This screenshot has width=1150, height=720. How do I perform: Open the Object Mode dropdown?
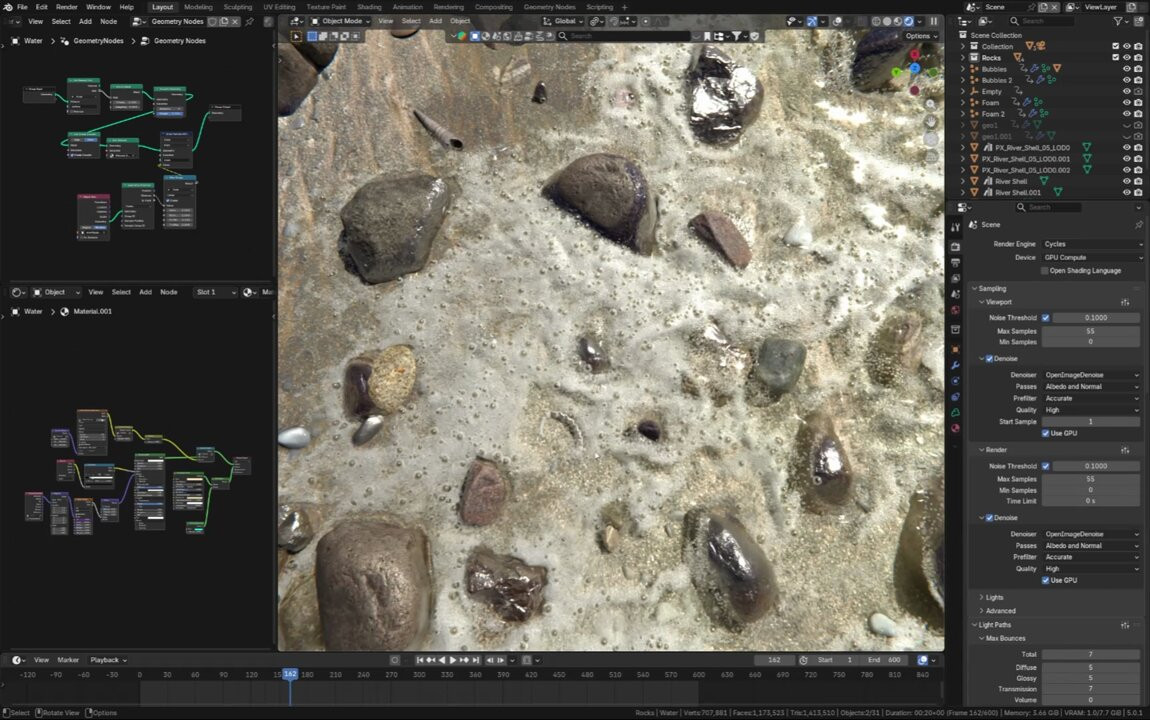[340, 21]
